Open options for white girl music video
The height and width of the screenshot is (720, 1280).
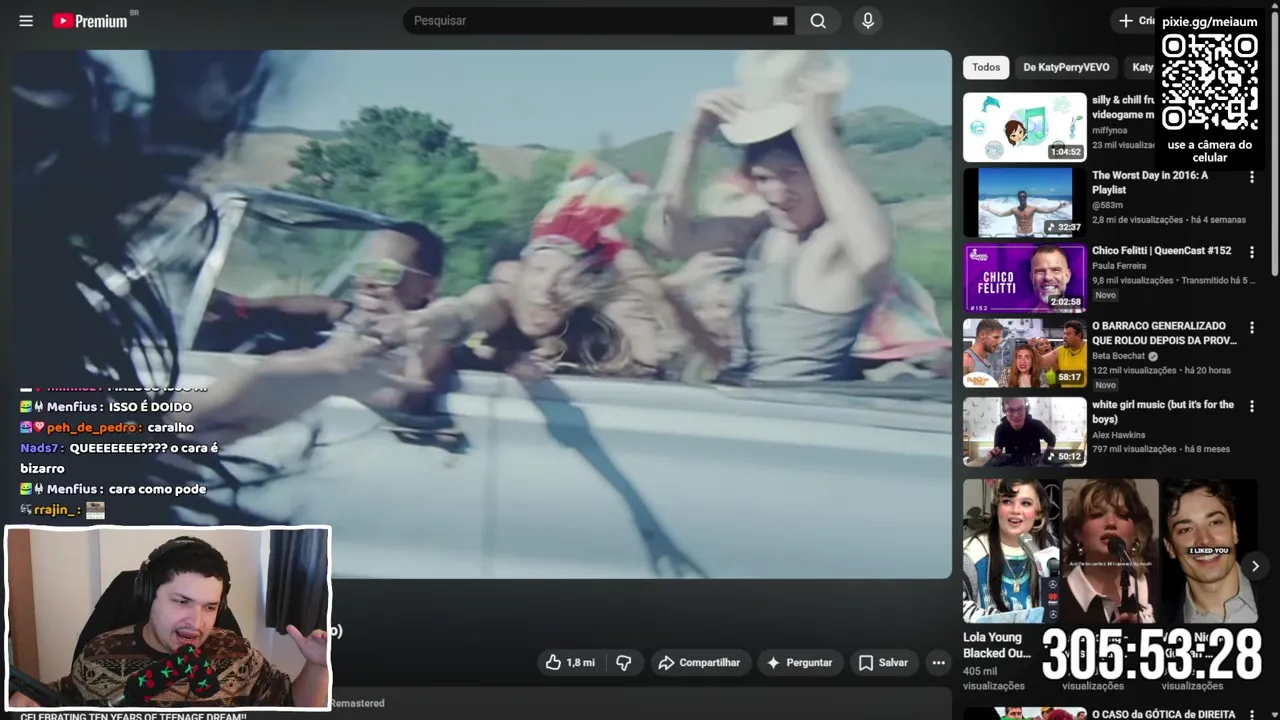pos(1251,406)
